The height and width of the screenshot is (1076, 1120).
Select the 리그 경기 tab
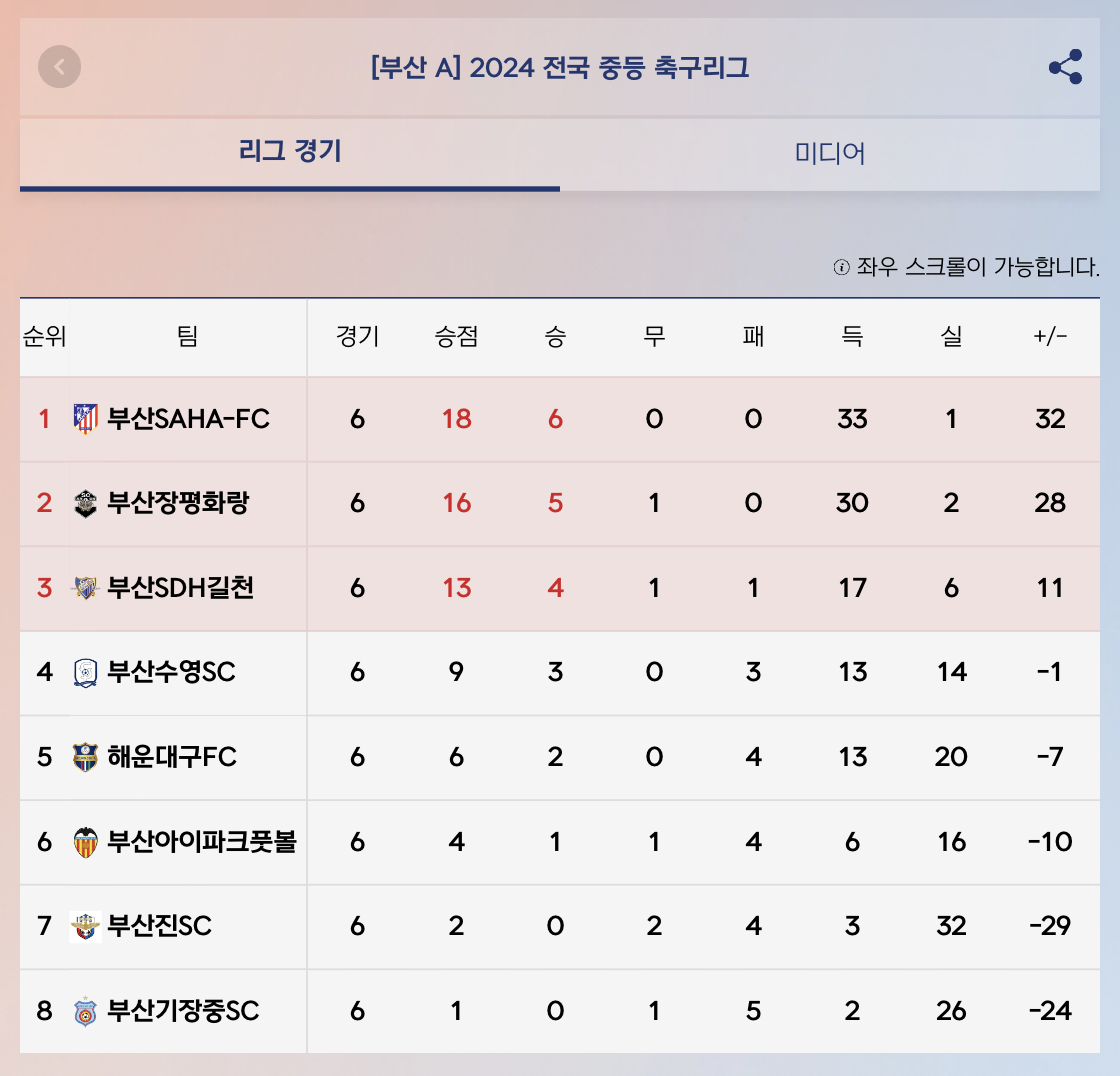tap(290, 152)
